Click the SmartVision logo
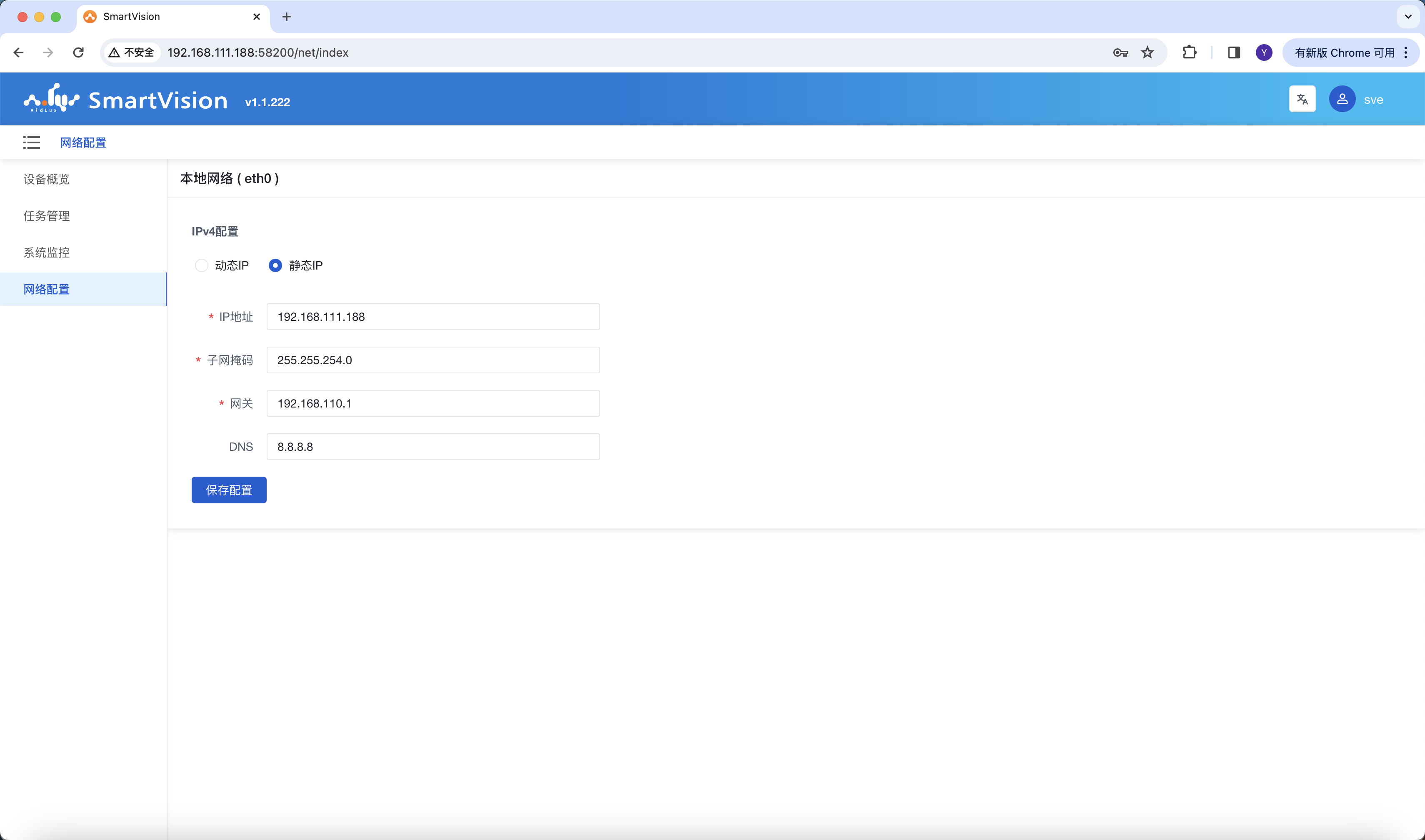The width and height of the screenshot is (1425, 840). tap(126, 99)
